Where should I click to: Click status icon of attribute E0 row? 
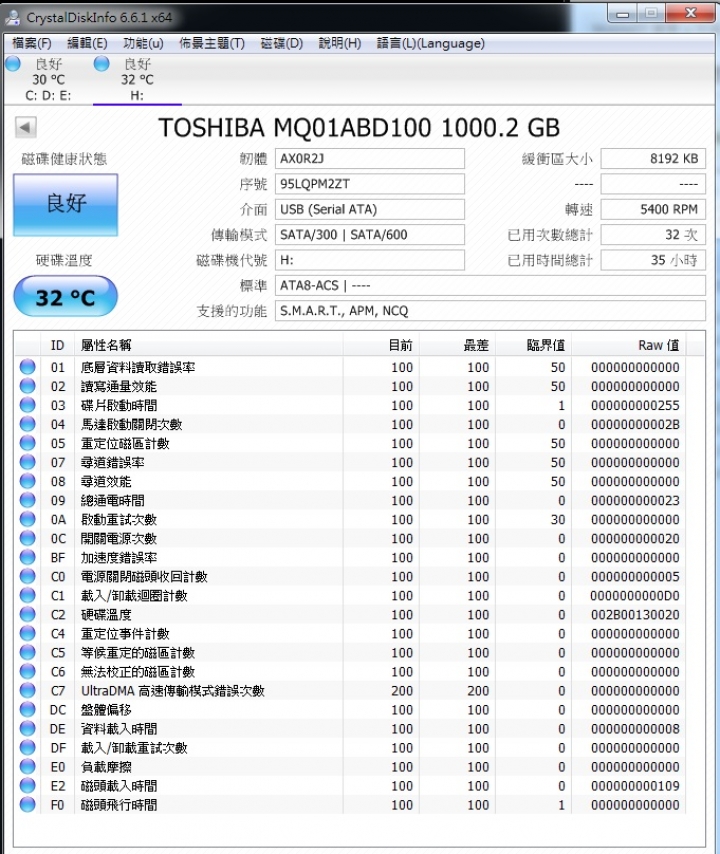[x=27, y=767]
